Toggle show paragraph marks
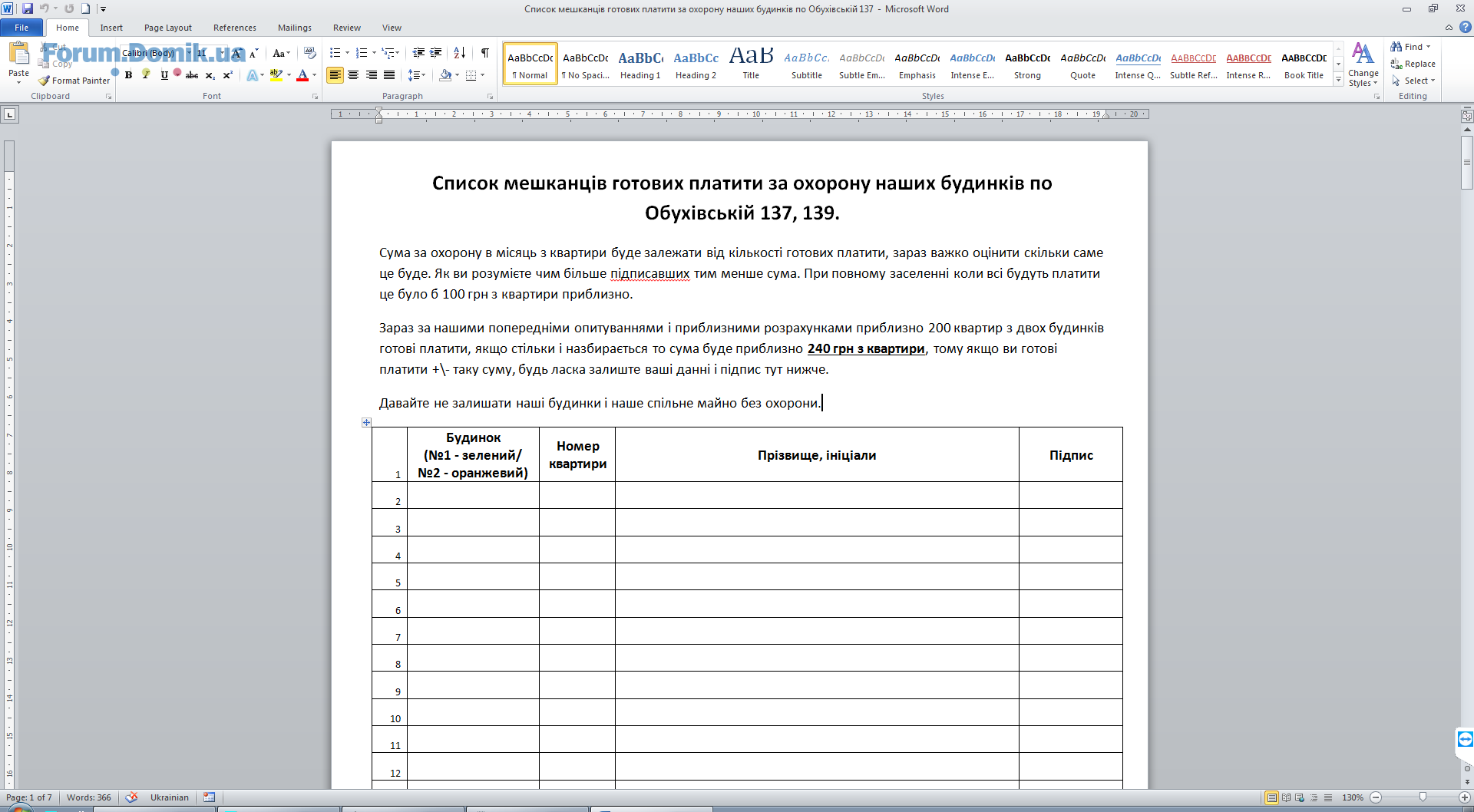This screenshot has width=1474, height=812. (485, 53)
